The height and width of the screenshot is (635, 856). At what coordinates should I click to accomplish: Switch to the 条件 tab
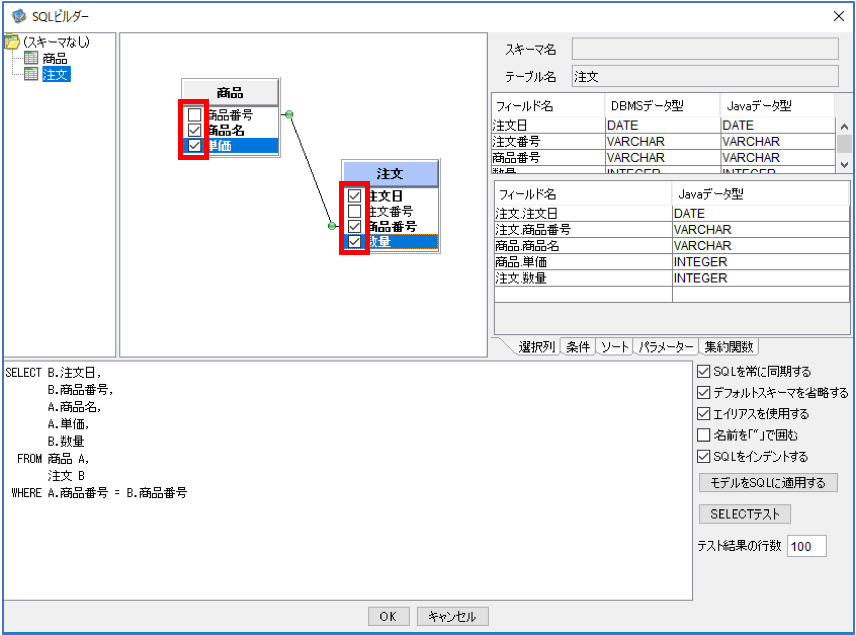578,347
